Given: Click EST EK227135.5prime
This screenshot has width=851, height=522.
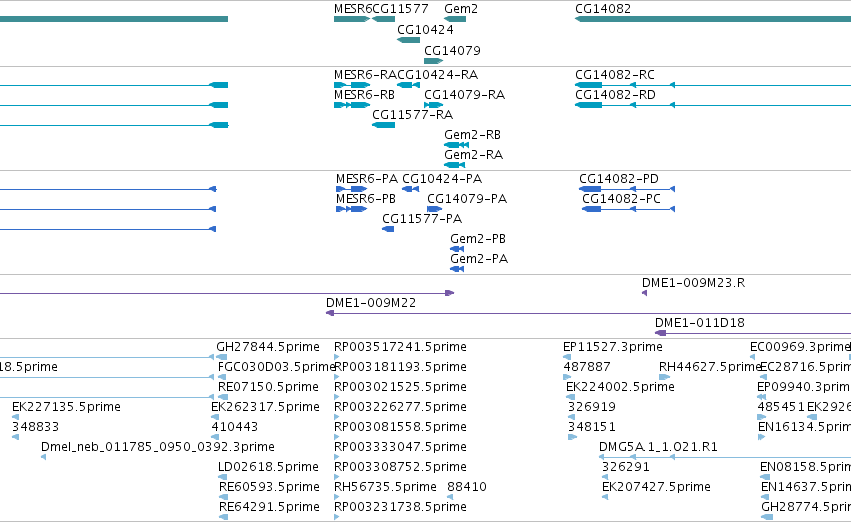Looking at the screenshot, I should coord(66,408).
